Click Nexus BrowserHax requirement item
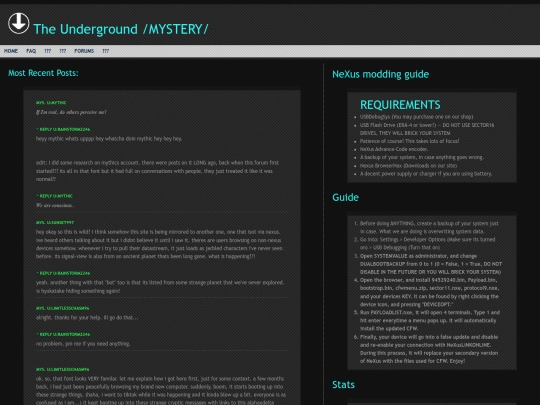 [408, 166]
